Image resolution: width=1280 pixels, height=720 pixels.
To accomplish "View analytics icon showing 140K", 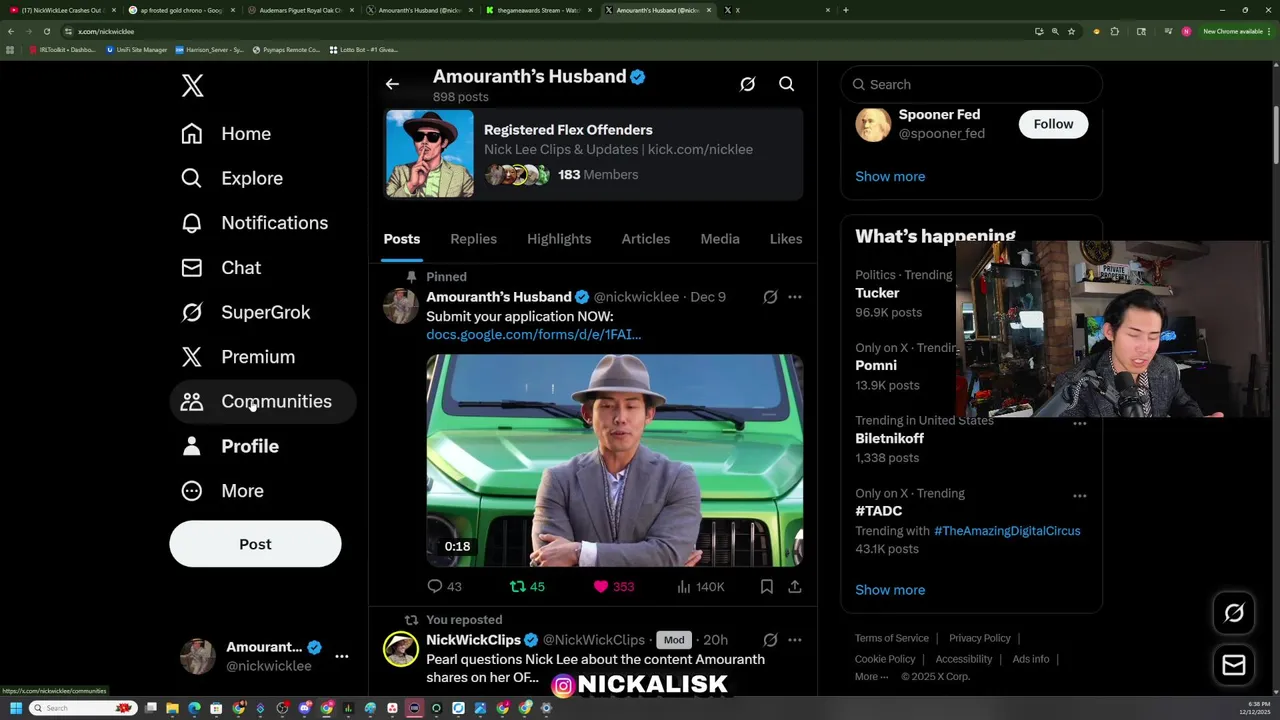I will point(684,587).
